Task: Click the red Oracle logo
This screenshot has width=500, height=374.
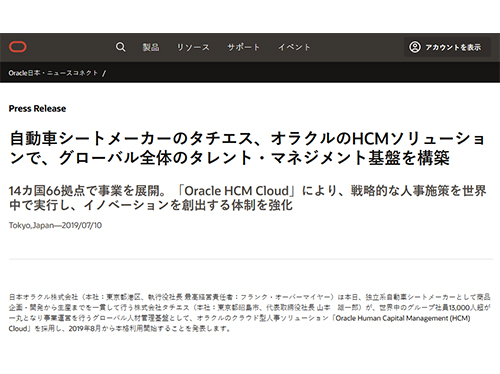Action: (x=18, y=47)
